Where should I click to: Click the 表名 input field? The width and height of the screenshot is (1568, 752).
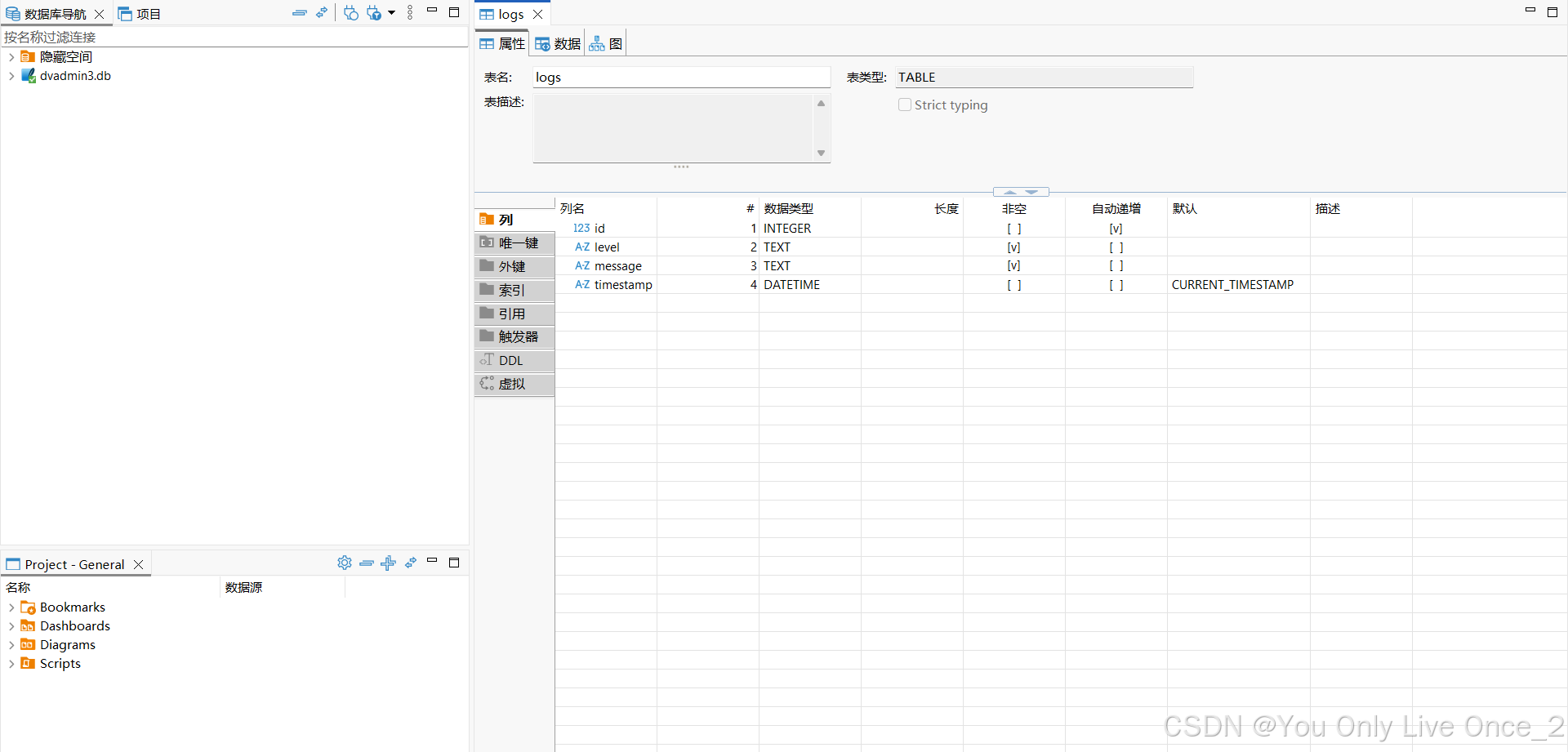coord(681,78)
